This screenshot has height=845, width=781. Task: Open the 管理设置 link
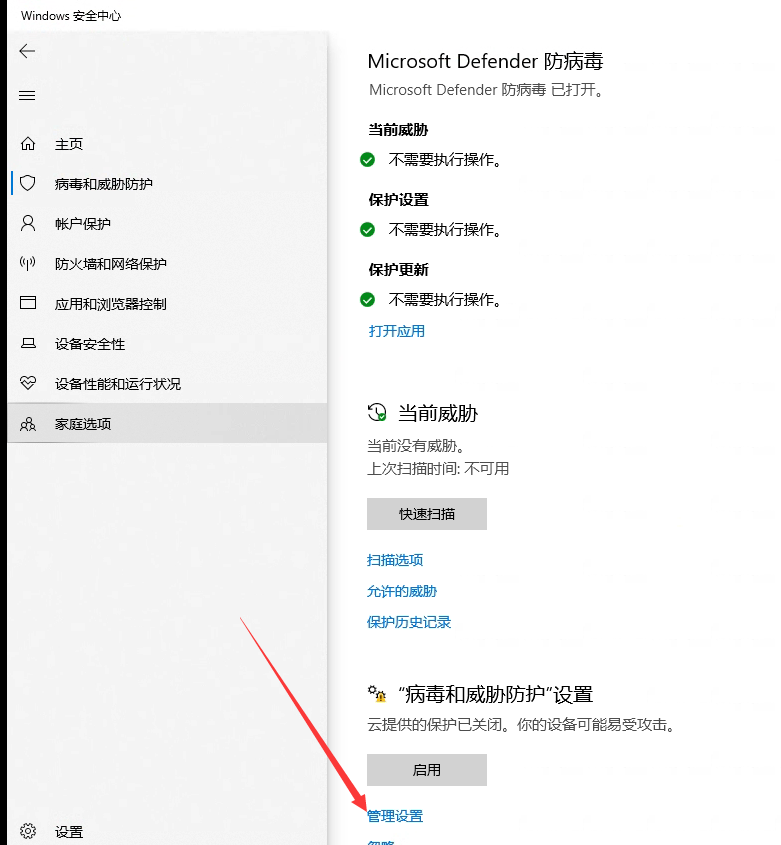tap(395, 816)
